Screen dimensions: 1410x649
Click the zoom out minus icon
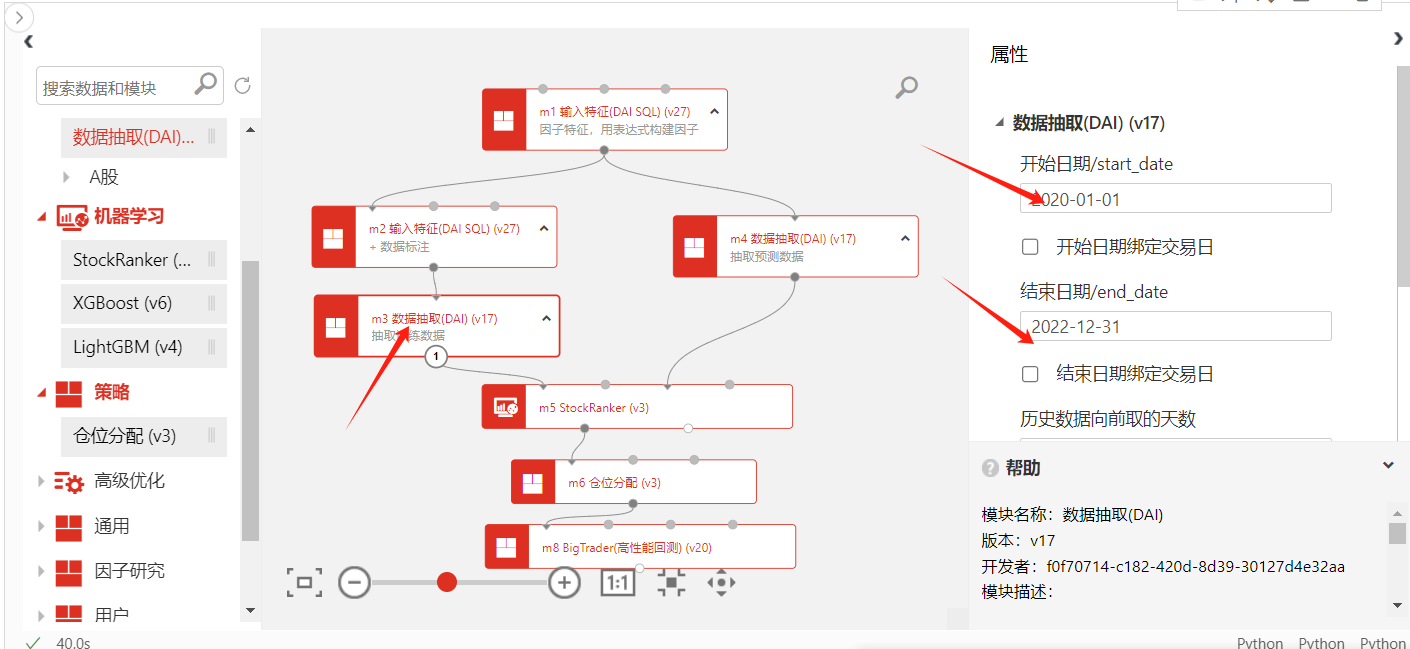point(354,582)
